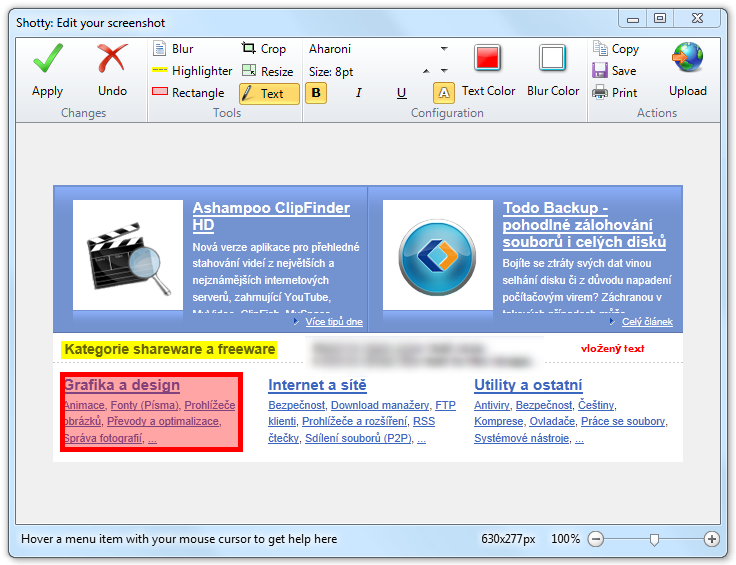Select the Highlighter tool

pyautogui.click(x=192, y=71)
